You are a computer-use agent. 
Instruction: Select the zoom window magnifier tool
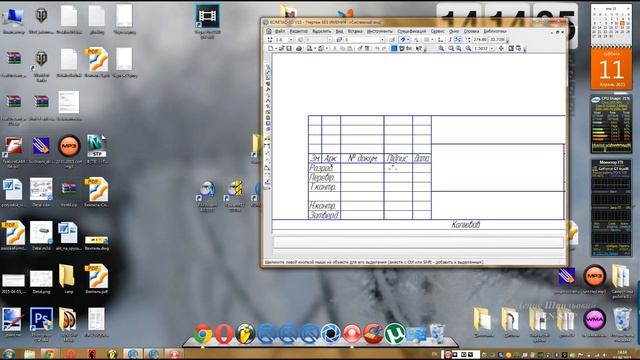pyautogui.click(x=441, y=49)
